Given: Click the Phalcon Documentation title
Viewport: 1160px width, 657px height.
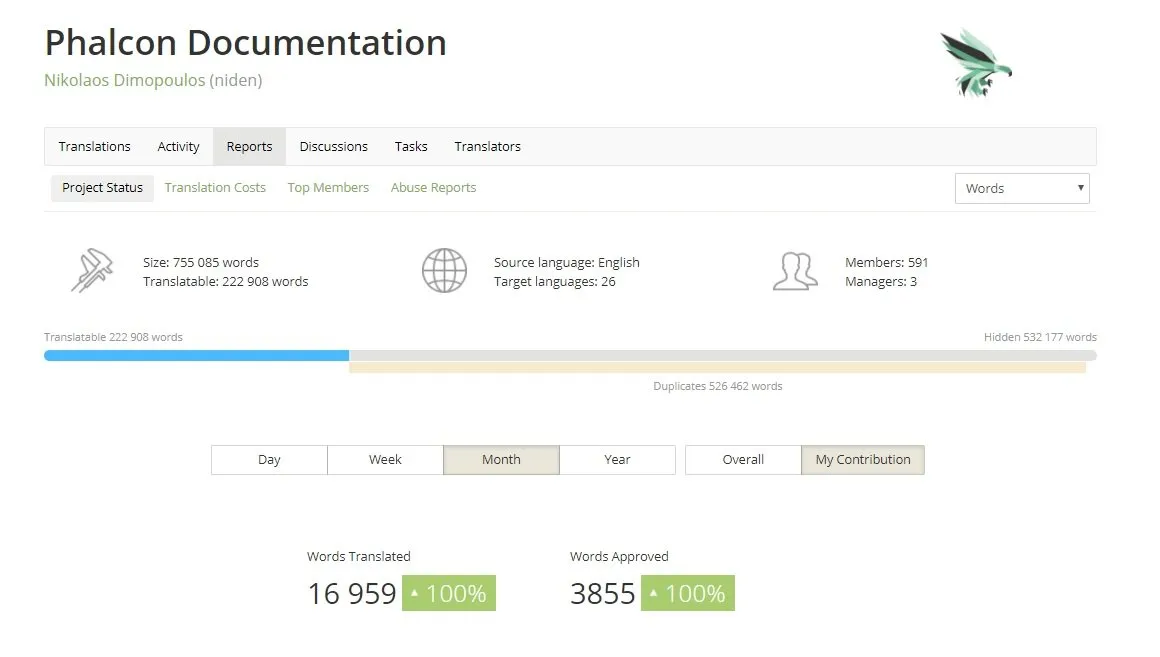Looking at the screenshot, I should (246, 43).
